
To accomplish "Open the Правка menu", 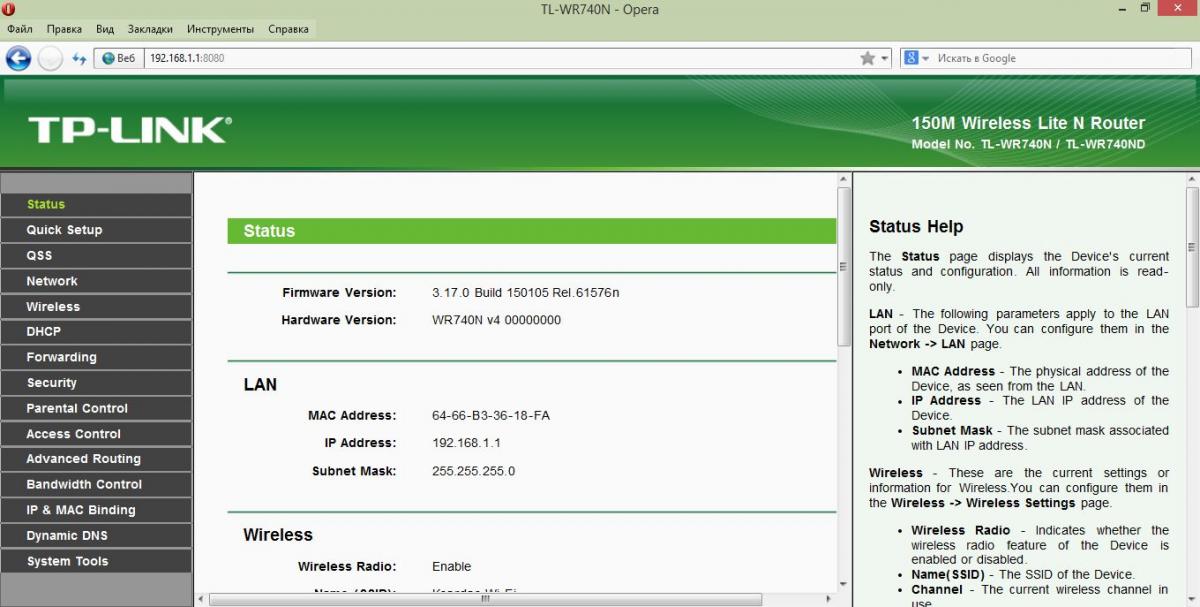I will tap(64, 29).
